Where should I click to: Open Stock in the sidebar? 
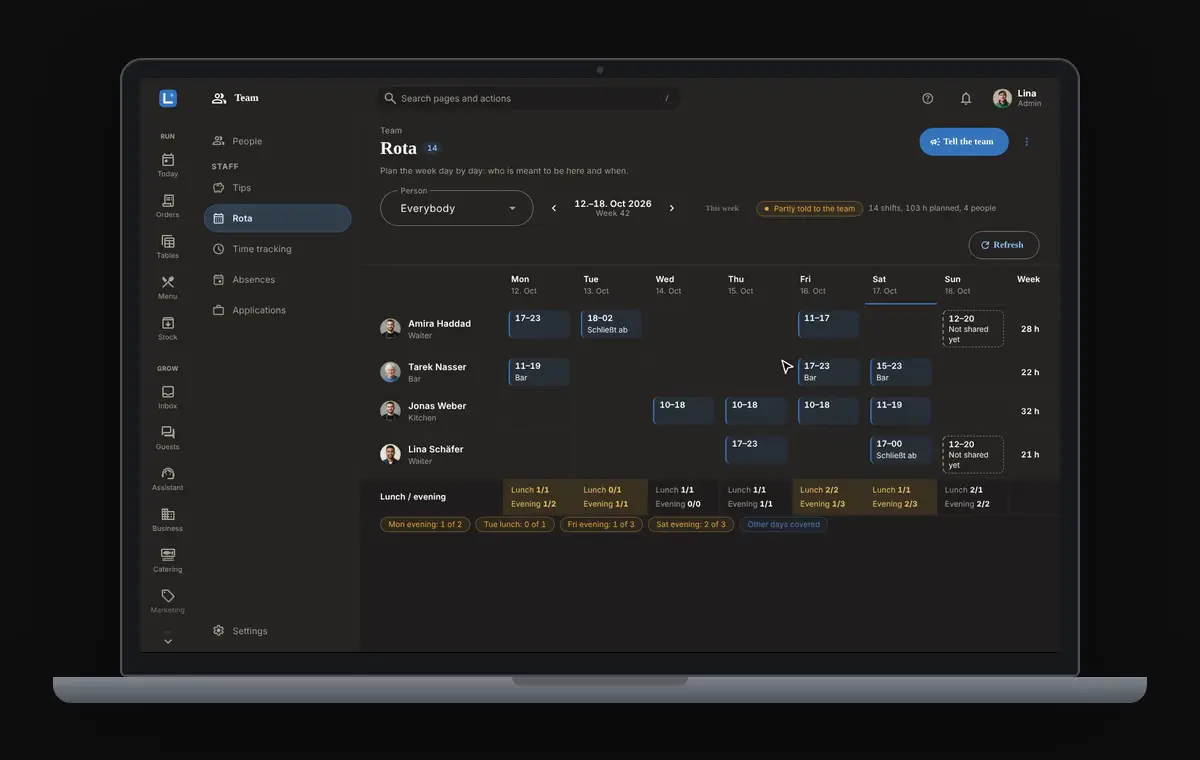pos(167,329)
